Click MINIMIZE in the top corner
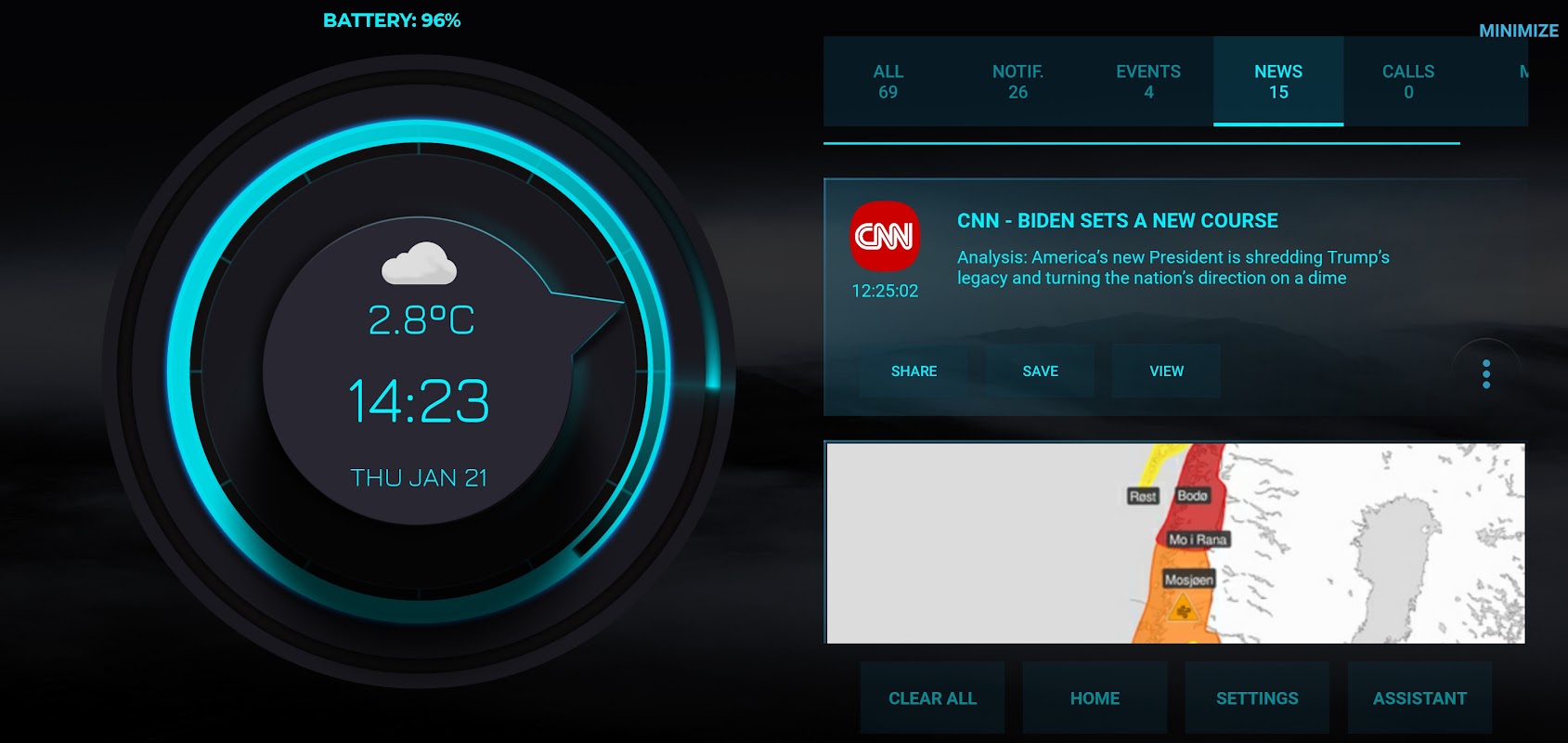Screen dimensions: 1568x743 pyautogui.click(x=1519, y=31)
